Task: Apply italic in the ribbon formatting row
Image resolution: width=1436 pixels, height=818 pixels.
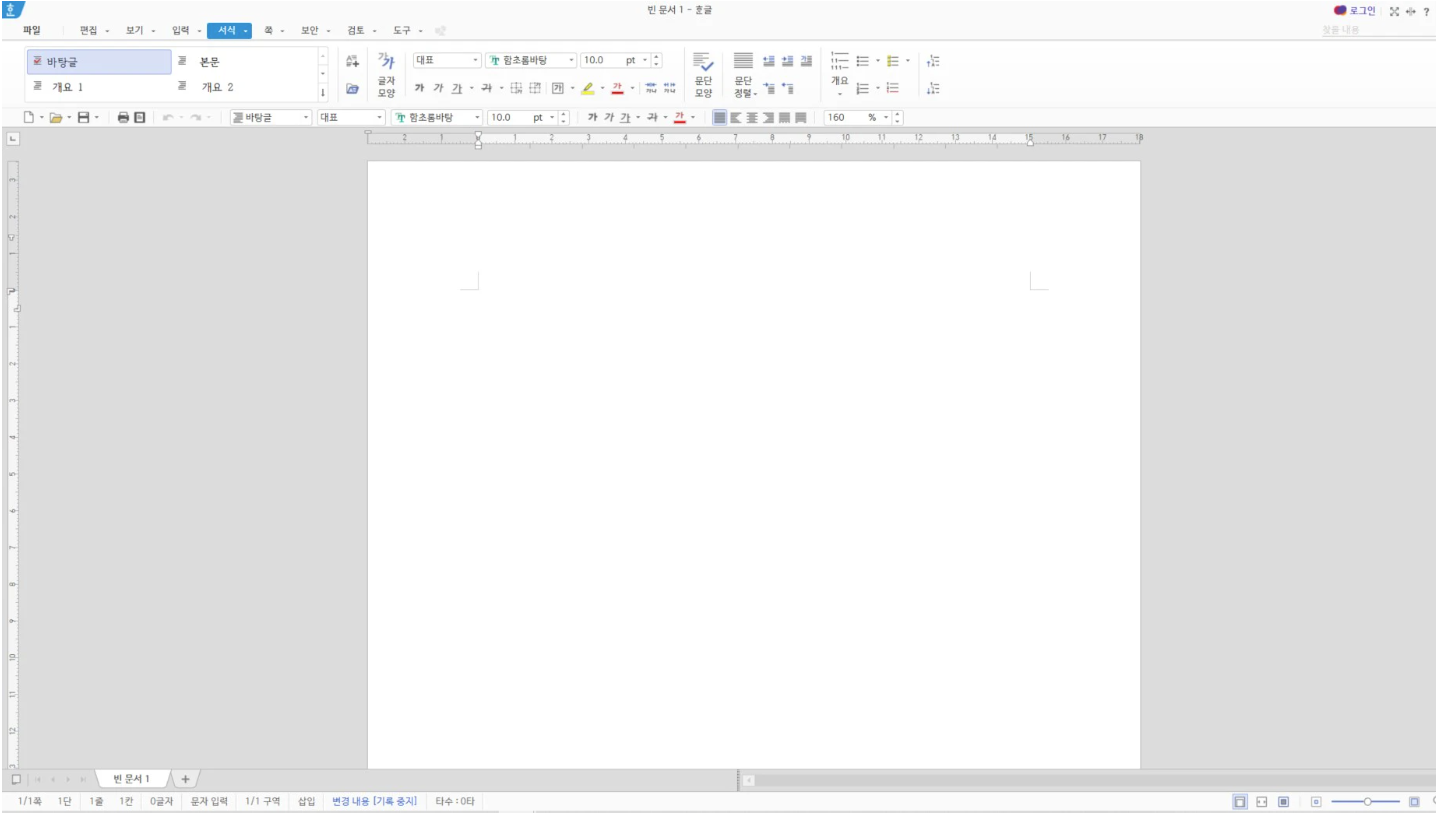Action: tap(437, 88)
